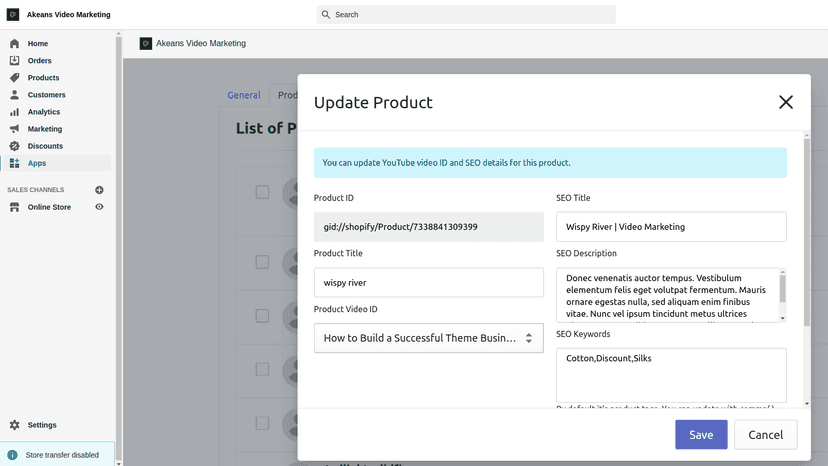Add a sales channel with plus icon
The image size is (828, 466).
[99, 190]
